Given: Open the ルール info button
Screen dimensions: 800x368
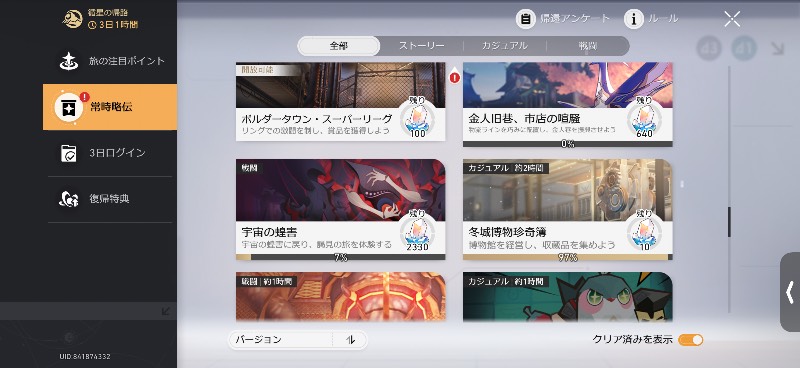Looking at the screenshot, I should click(652, 19).
